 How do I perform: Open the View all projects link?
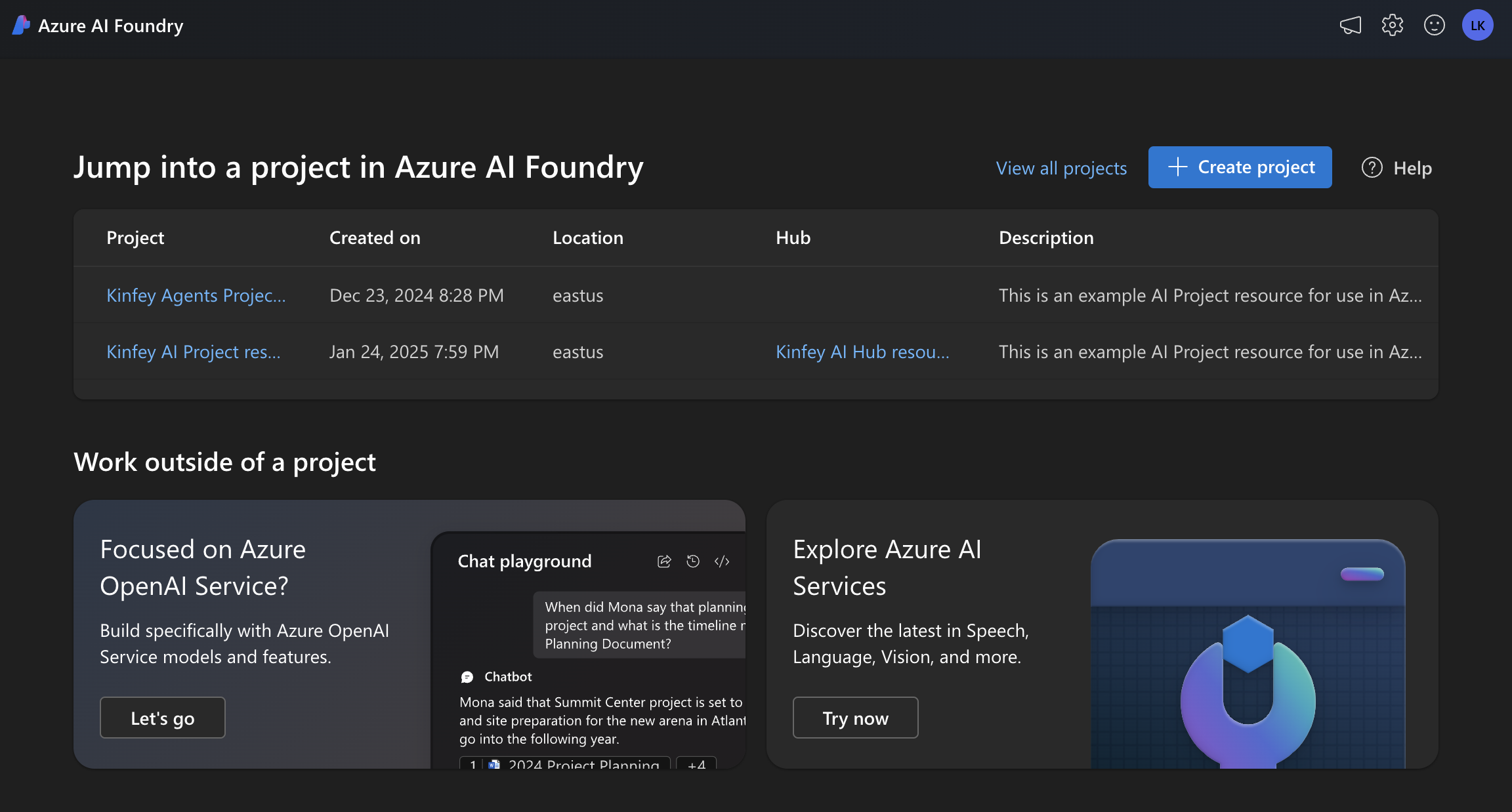[1061, 168]
